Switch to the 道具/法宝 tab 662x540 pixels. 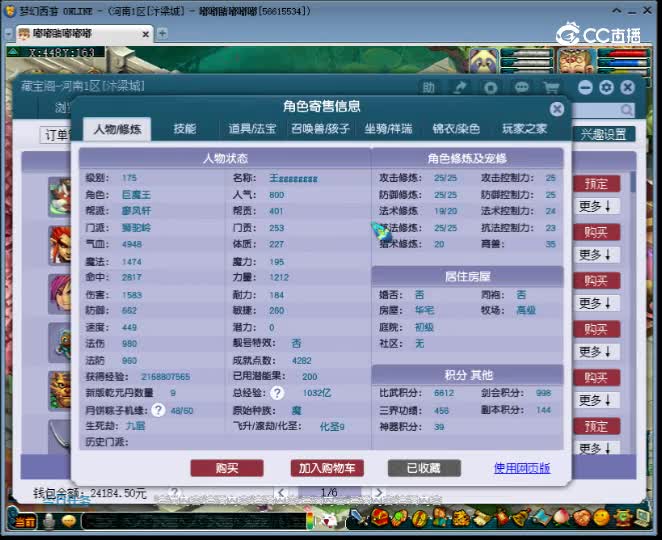252,128
